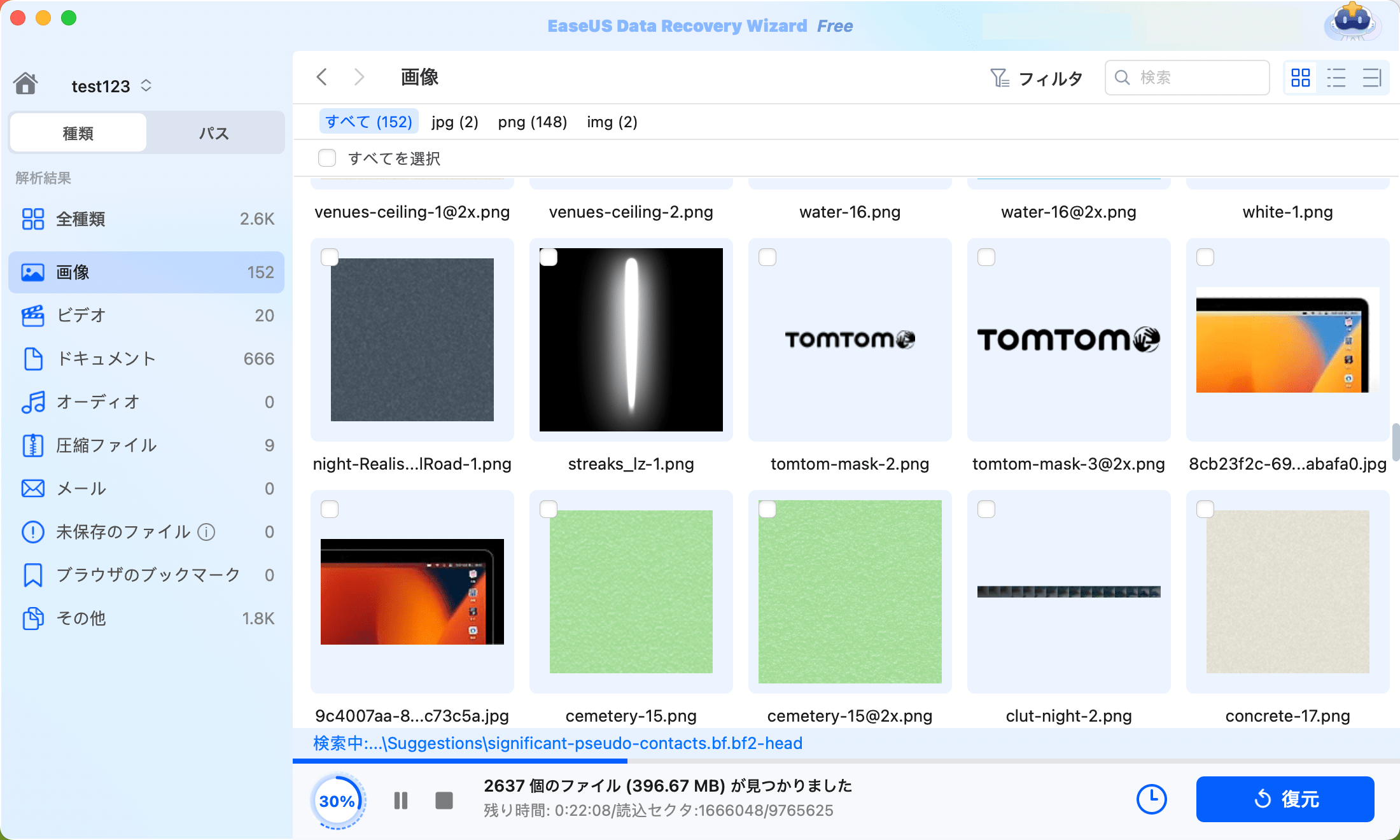Check the concrete-17.png checkbox
This screenshot has height=840, width=1400.
pos(1205,509)
